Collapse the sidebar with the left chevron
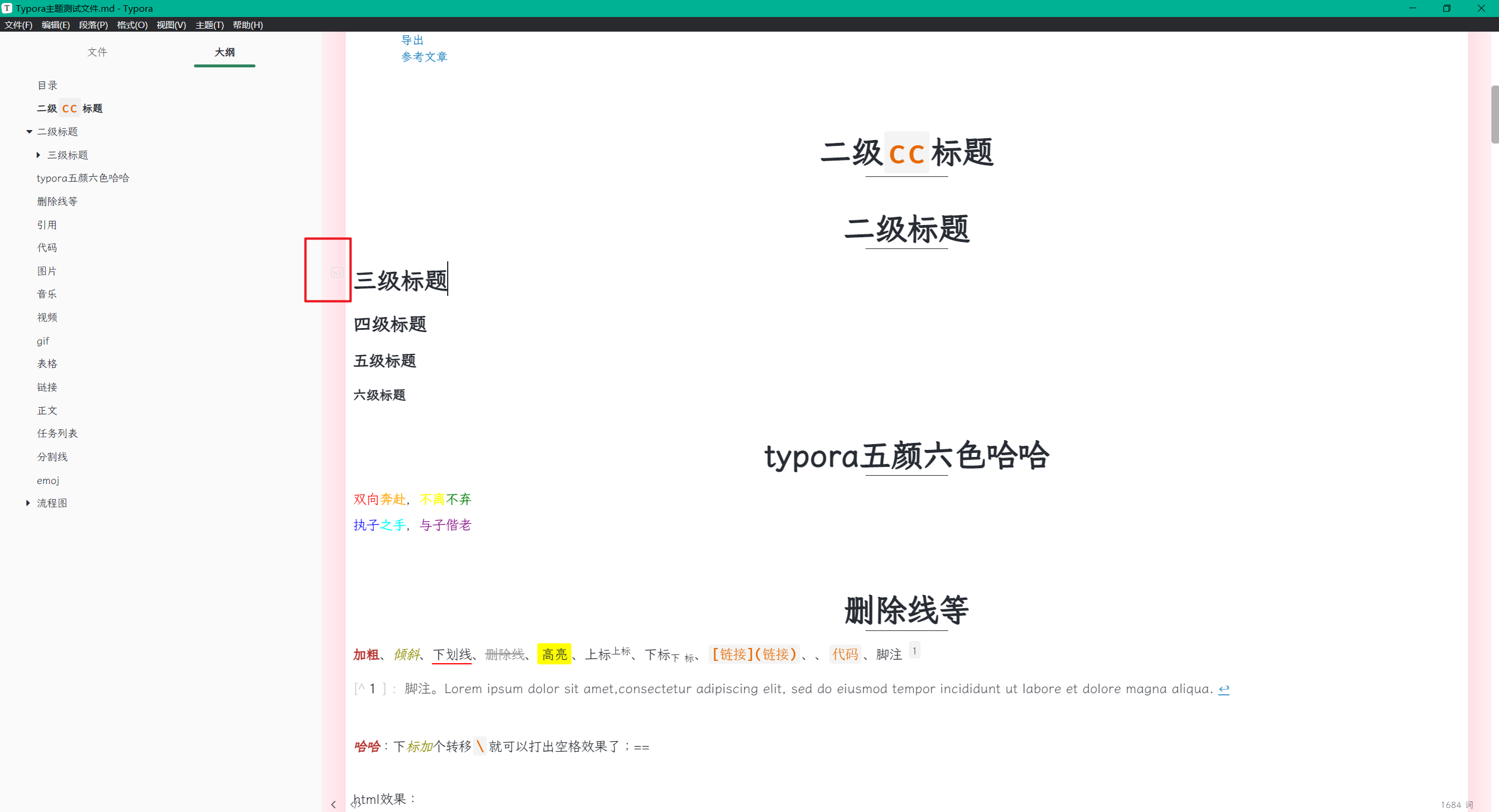The width and height of the screenshot is (1499, 812). click(333, 804)
